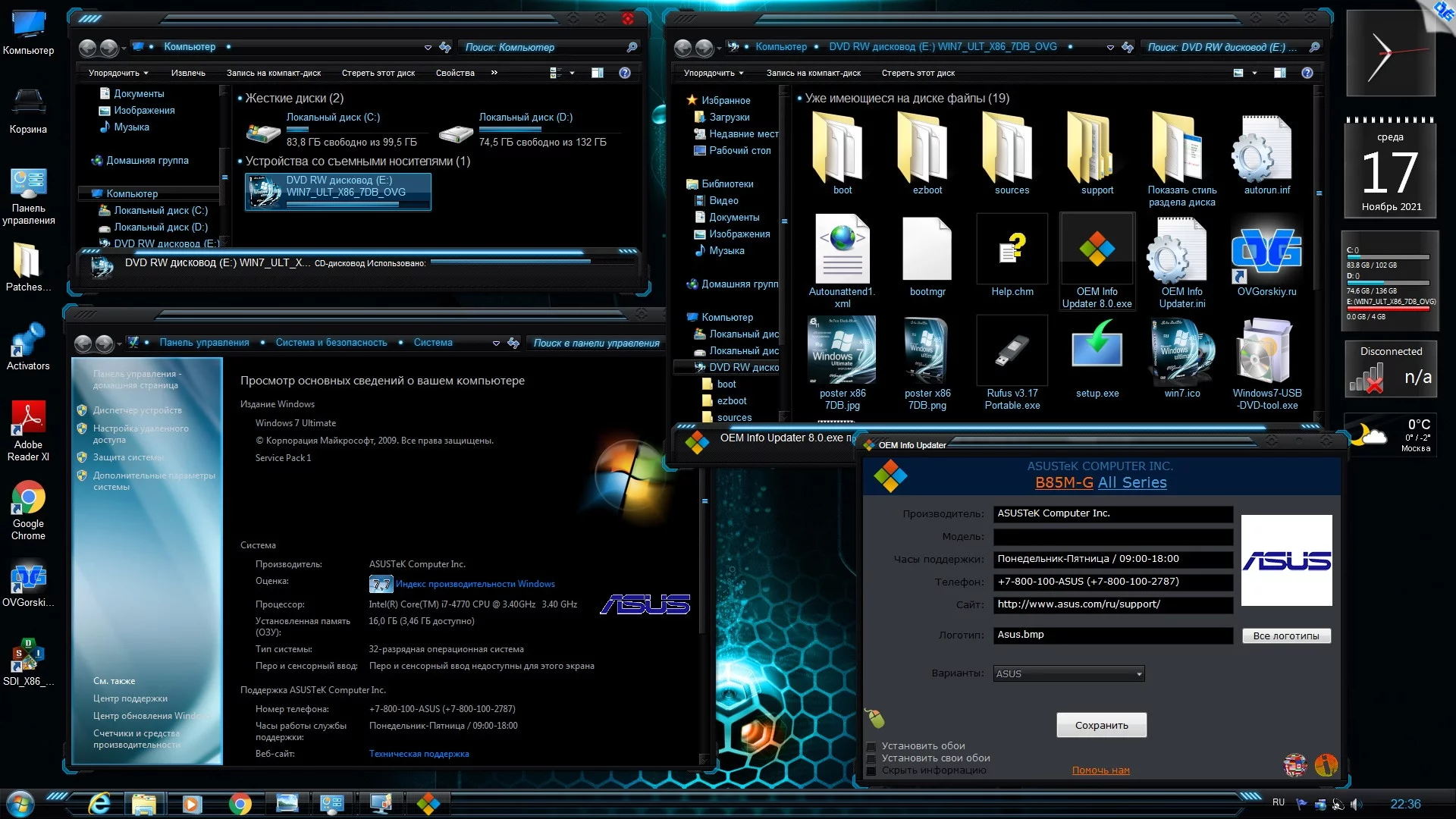Open the Упорядочить menu in the DVD drive window
Viewport: 1456px width, 819px height.
713,73
